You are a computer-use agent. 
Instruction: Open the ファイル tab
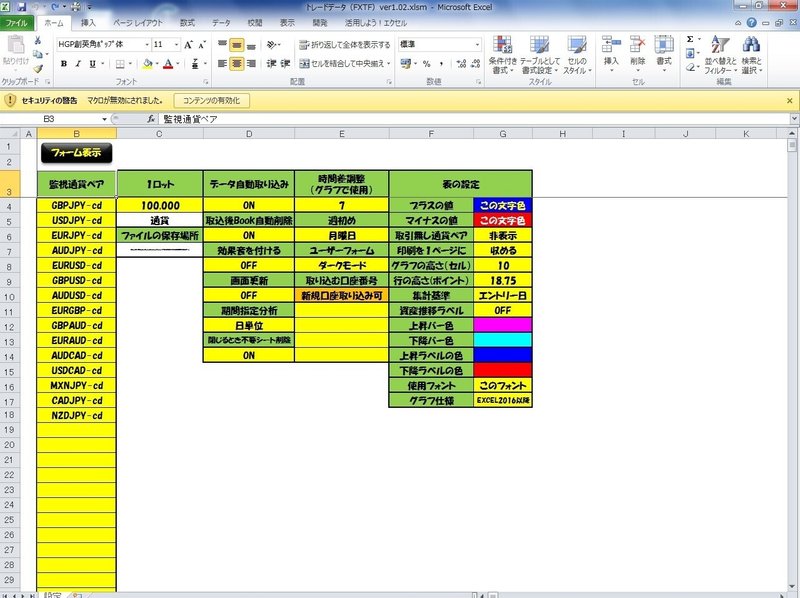(17, 23)
